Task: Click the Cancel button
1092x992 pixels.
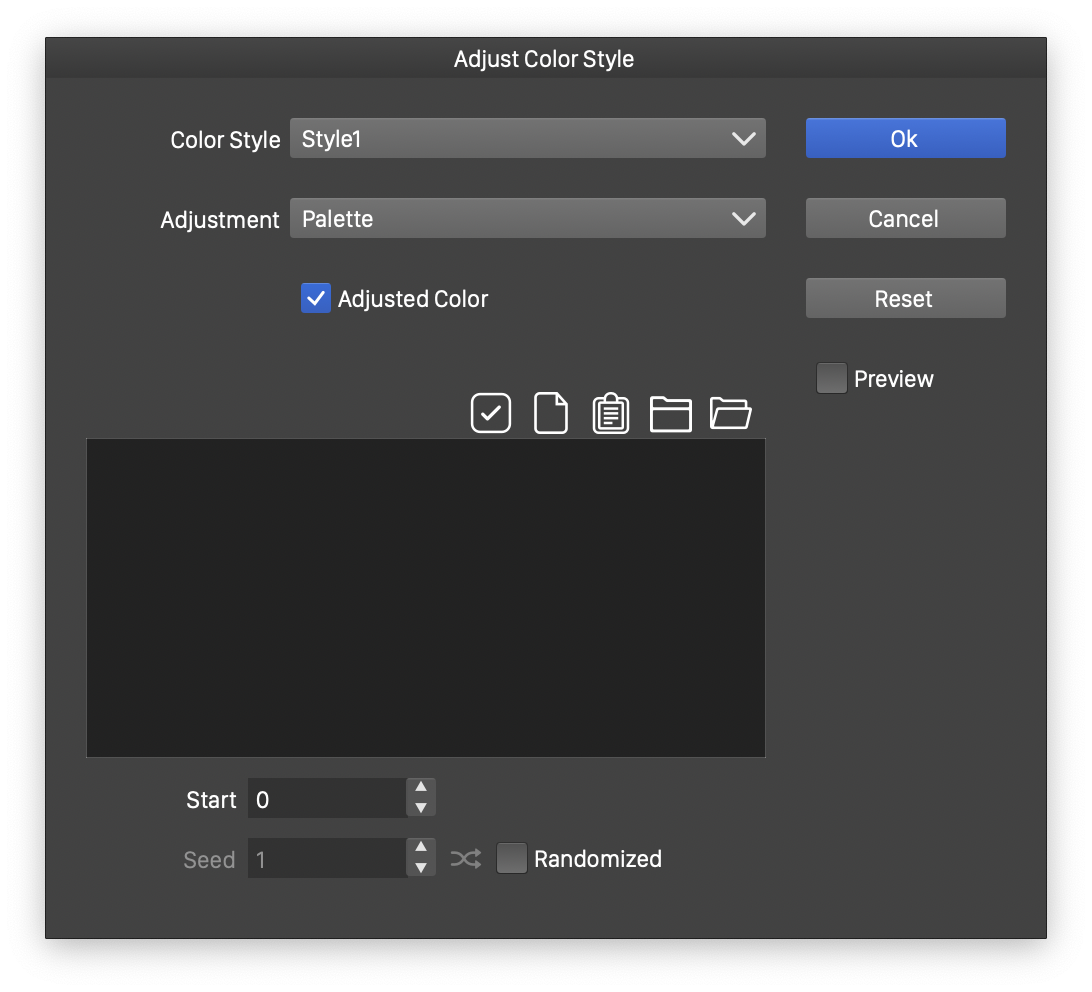Action: [x=905, y=219]
